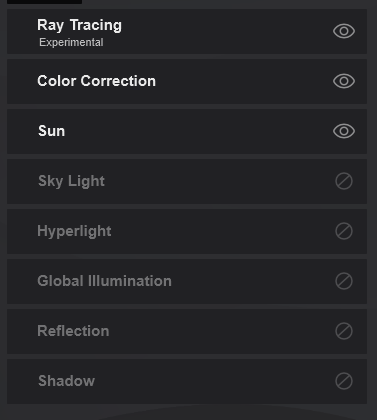The height and width of the screenshot is (420, 377).
Task: Choose the Hyperlight effect entry
Action: coord(74,231)
